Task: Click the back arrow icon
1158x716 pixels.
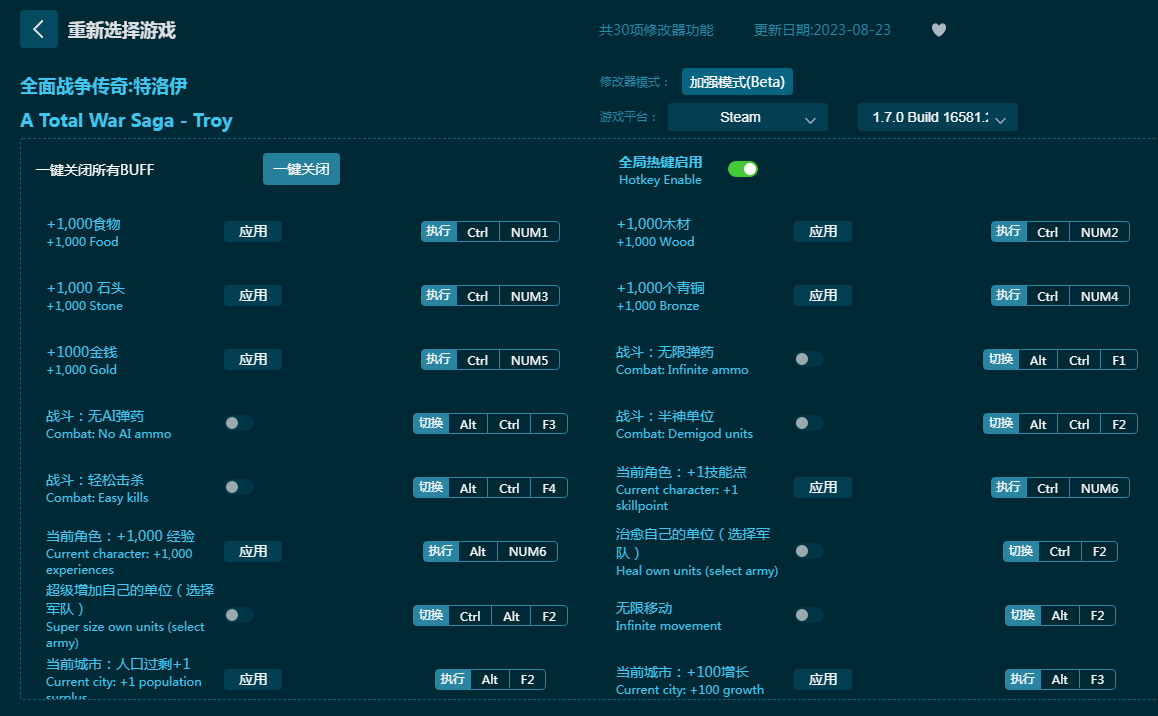Action: click(x=38, y=29)
